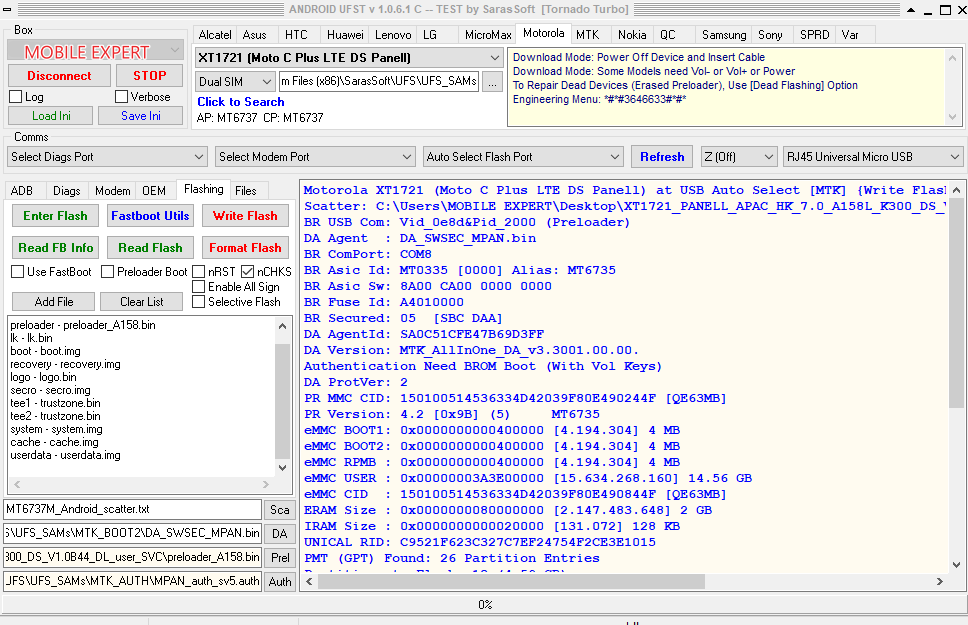
Task: Select the Files tab
Action: [246, 191]
